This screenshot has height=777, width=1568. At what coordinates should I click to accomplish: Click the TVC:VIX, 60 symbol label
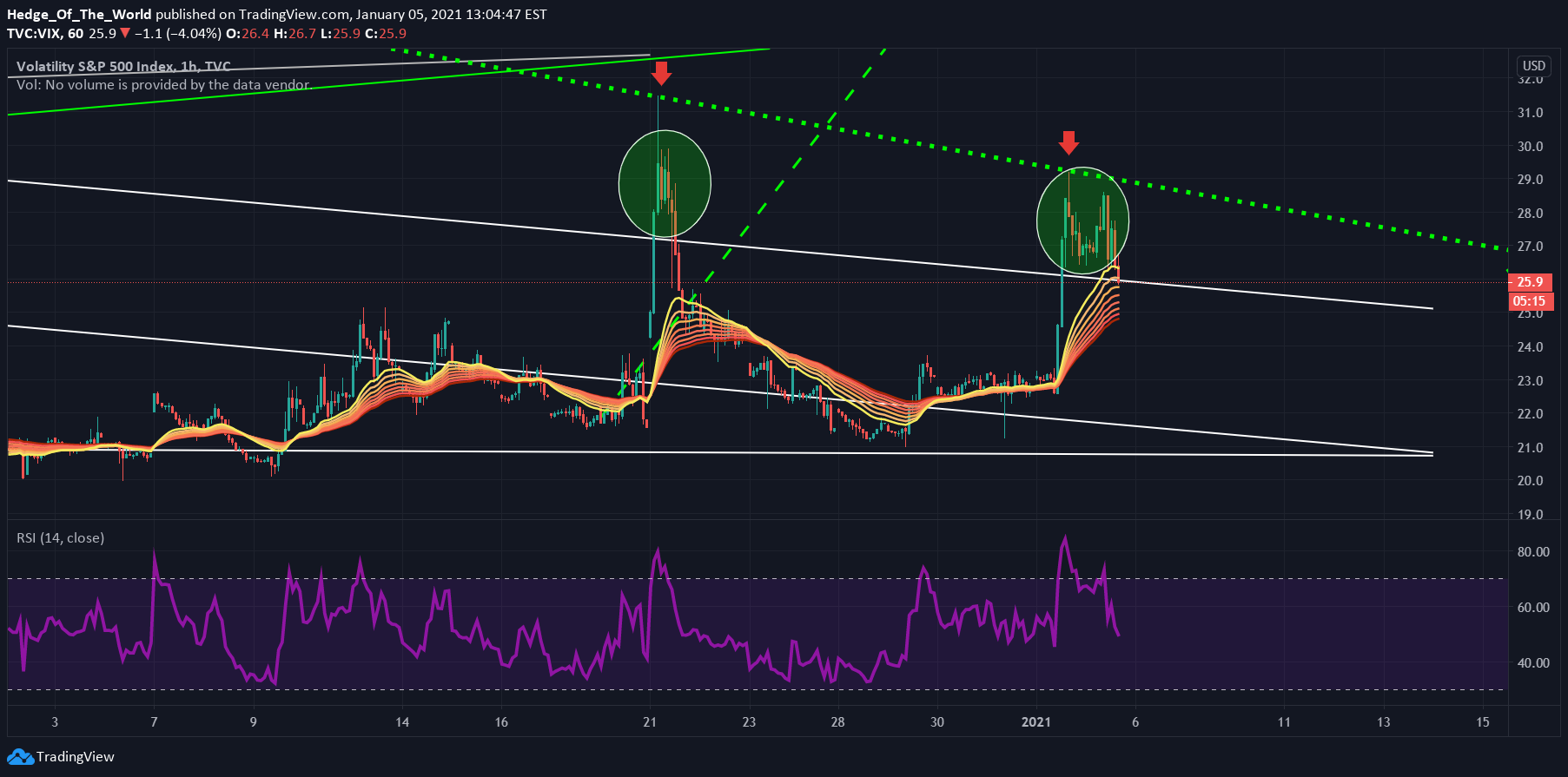(45, 34)
